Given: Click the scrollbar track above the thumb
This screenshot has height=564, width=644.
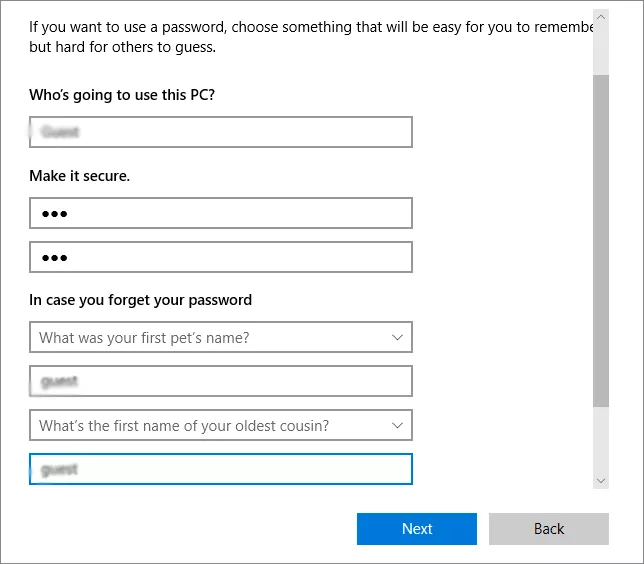Looking at the screenshot, I should coord(600,50).
